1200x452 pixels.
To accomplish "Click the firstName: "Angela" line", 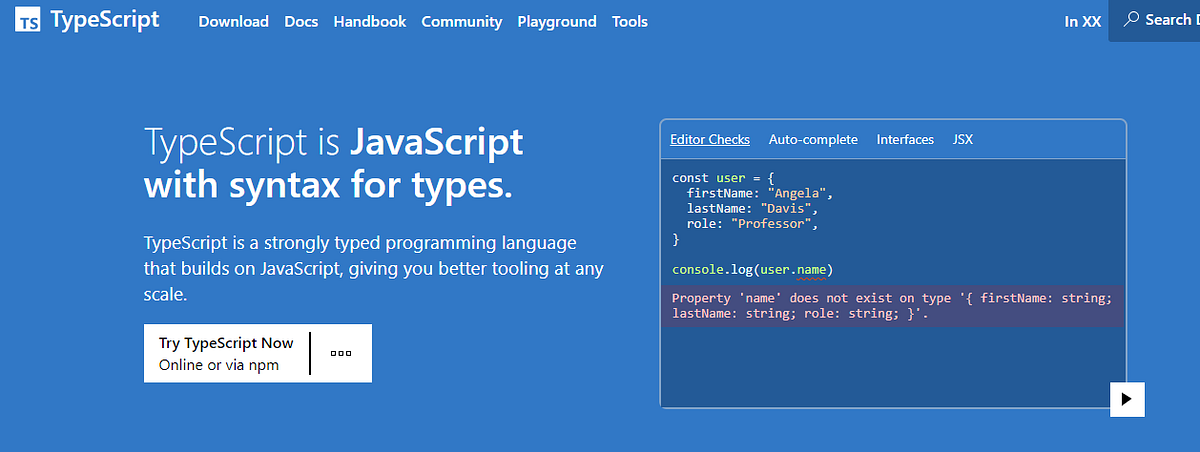I will pyautogui.click(x=760, y=194).
